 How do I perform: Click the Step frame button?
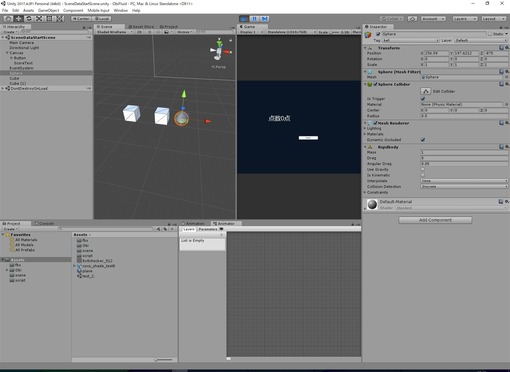point(265,19)
